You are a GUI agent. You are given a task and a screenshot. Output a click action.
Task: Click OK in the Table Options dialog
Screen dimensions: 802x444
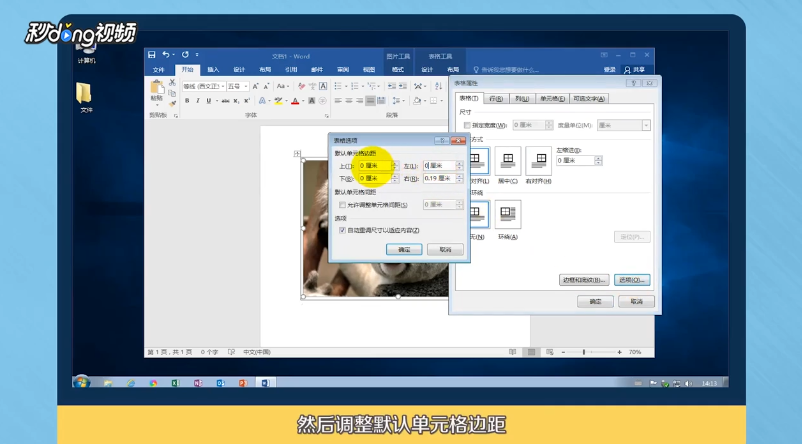click(404, 250)
